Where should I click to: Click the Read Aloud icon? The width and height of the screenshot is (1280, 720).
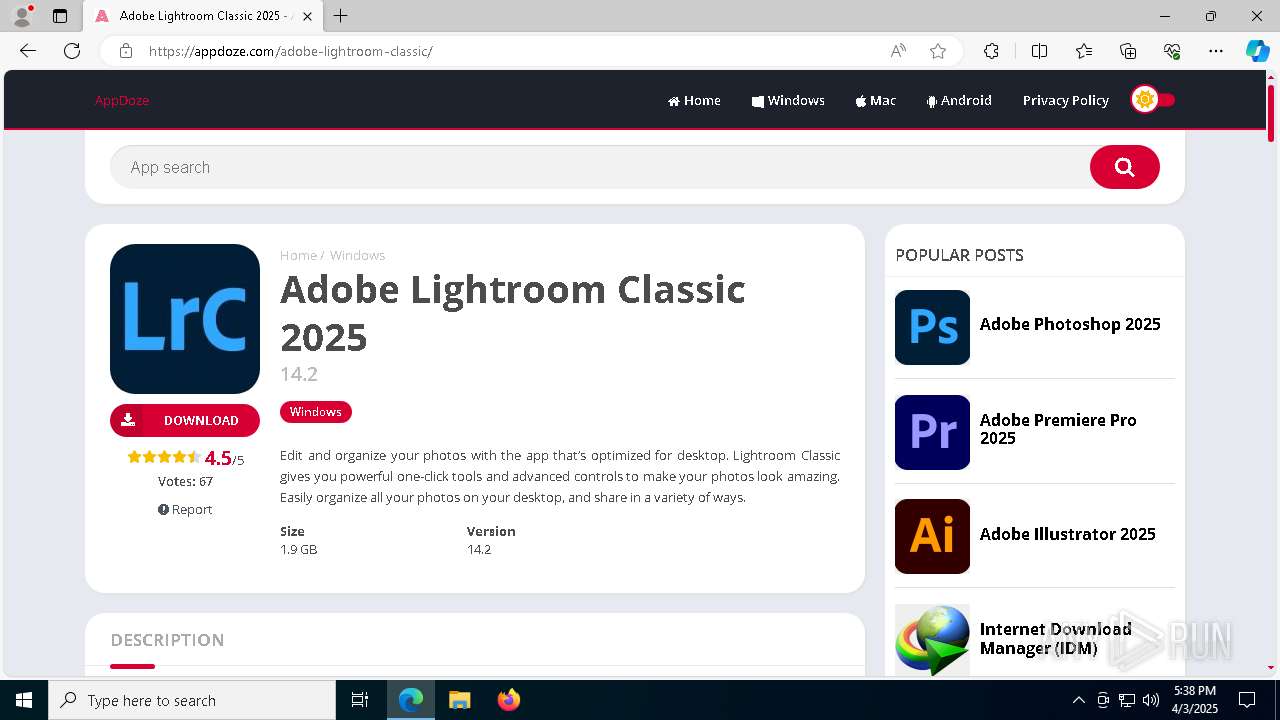tap(898, 51)
